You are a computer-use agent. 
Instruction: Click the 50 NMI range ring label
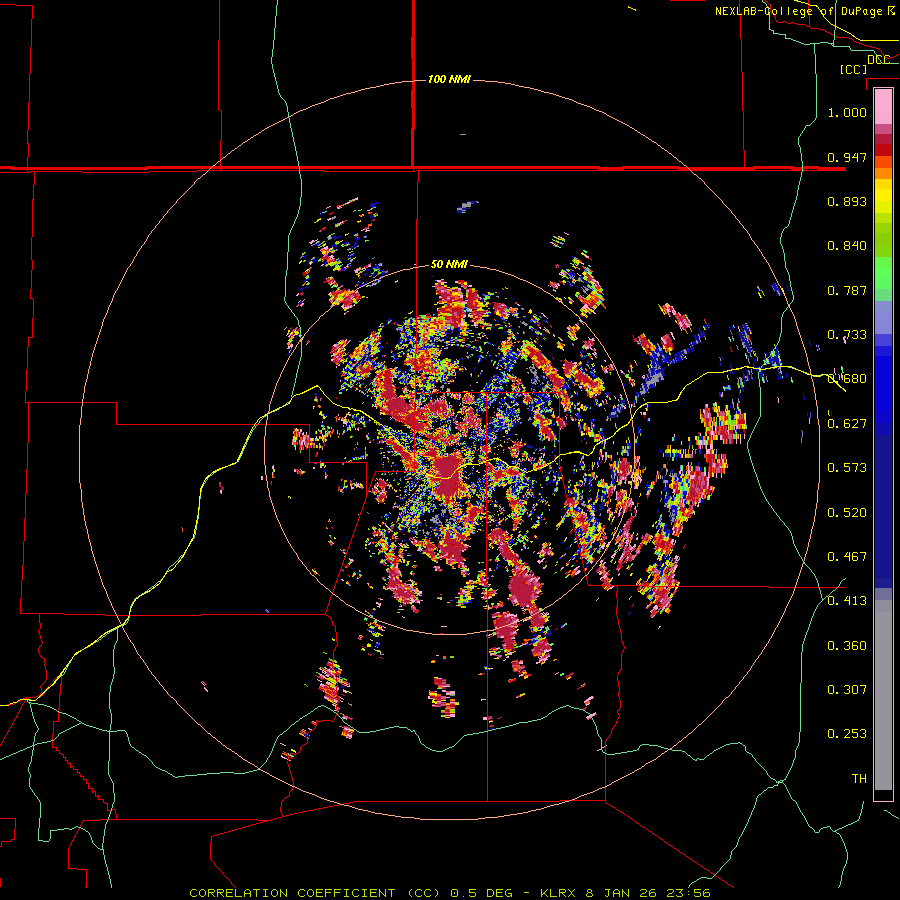(x=449, y=265)
